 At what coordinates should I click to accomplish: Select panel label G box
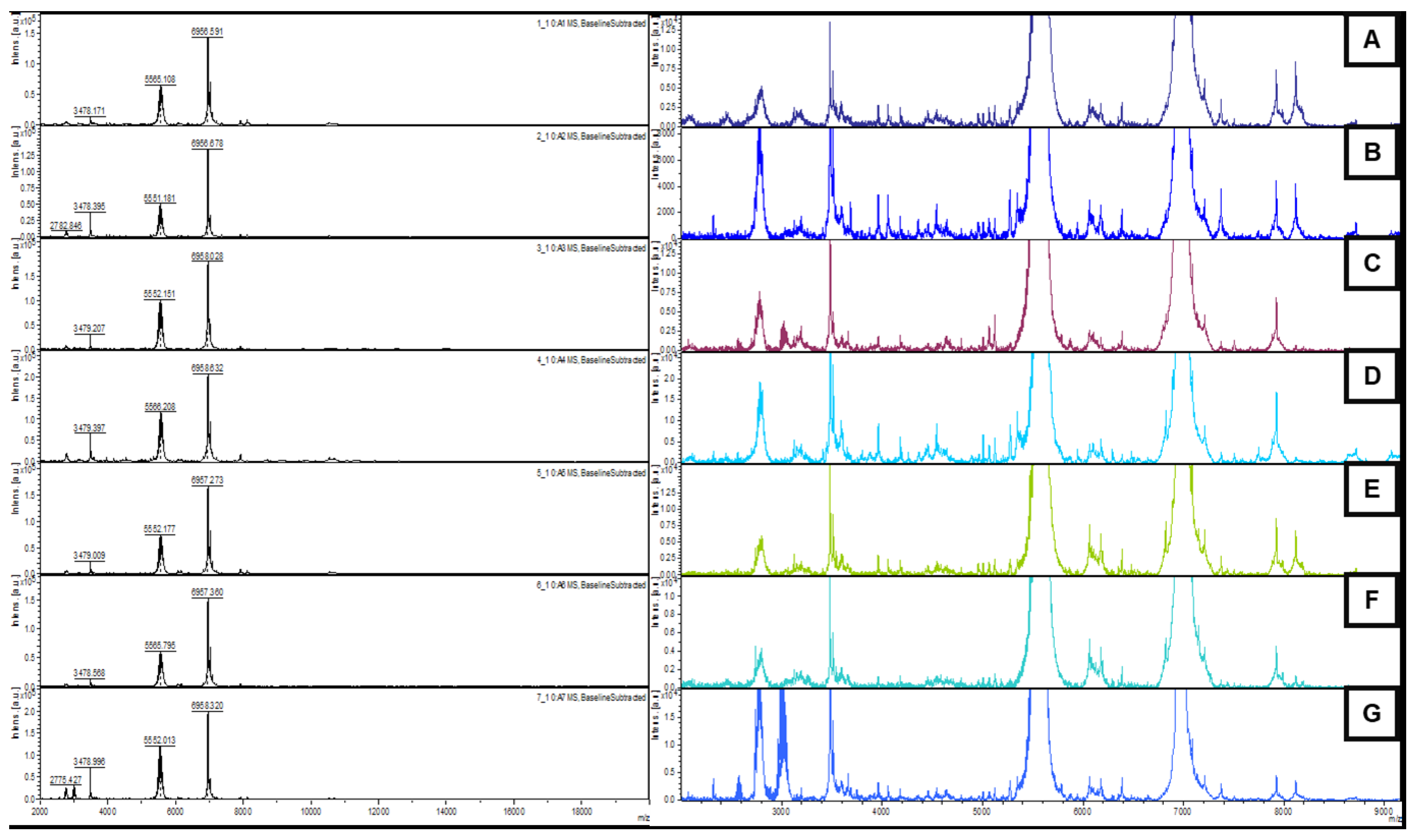click(1372, 713)
